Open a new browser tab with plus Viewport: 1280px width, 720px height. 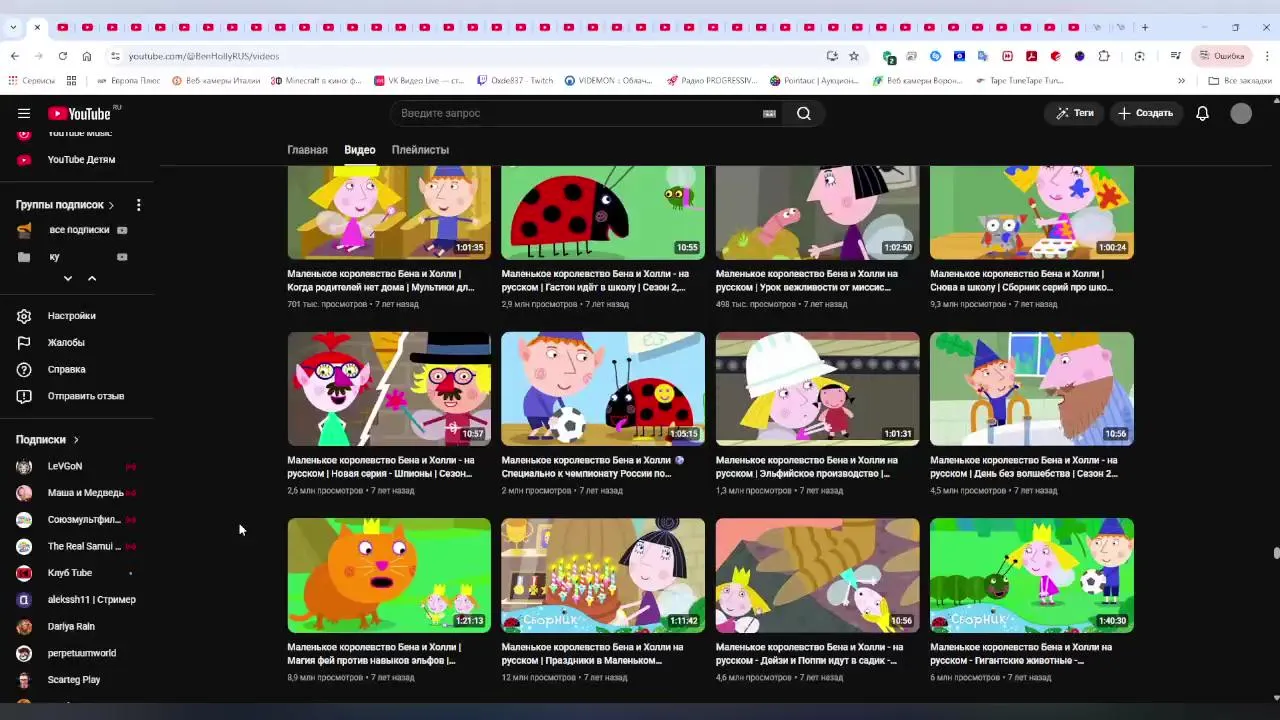(1145, 27)
